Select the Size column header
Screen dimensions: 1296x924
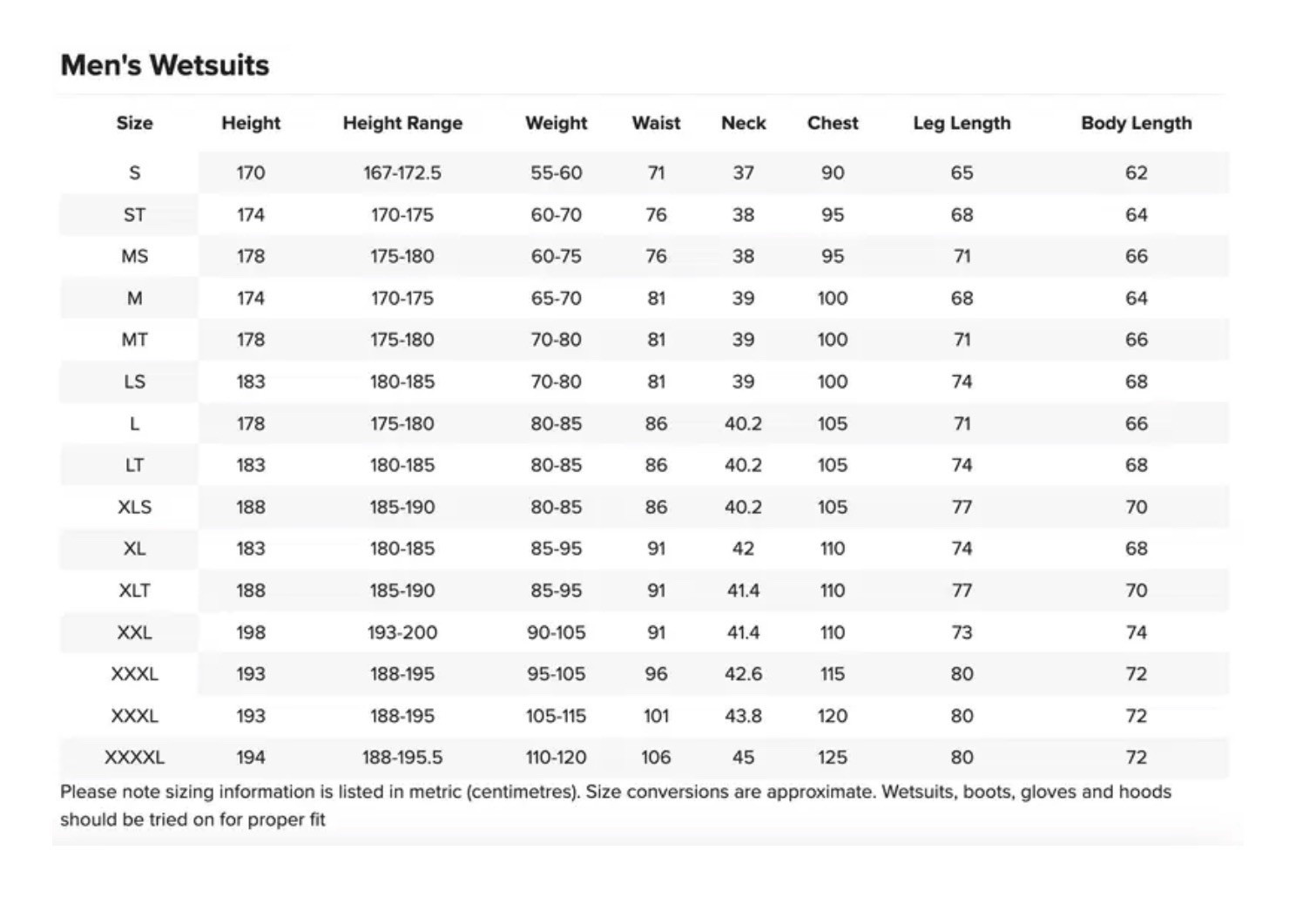pyautogui.click(x=134, y=123)
